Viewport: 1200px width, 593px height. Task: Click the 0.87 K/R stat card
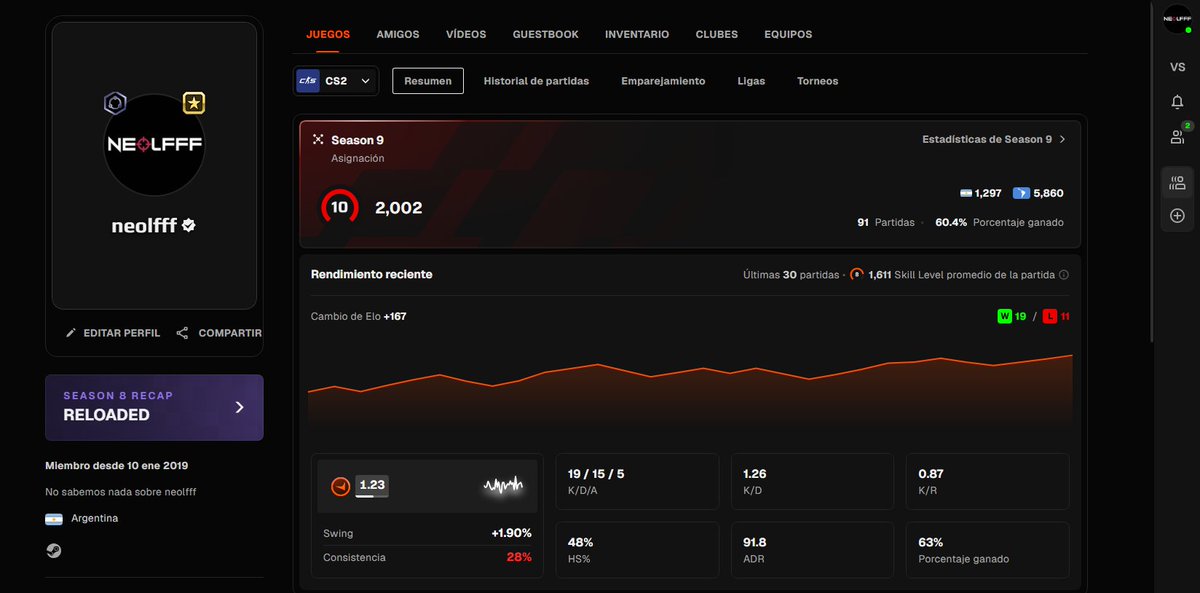point(987,482)
